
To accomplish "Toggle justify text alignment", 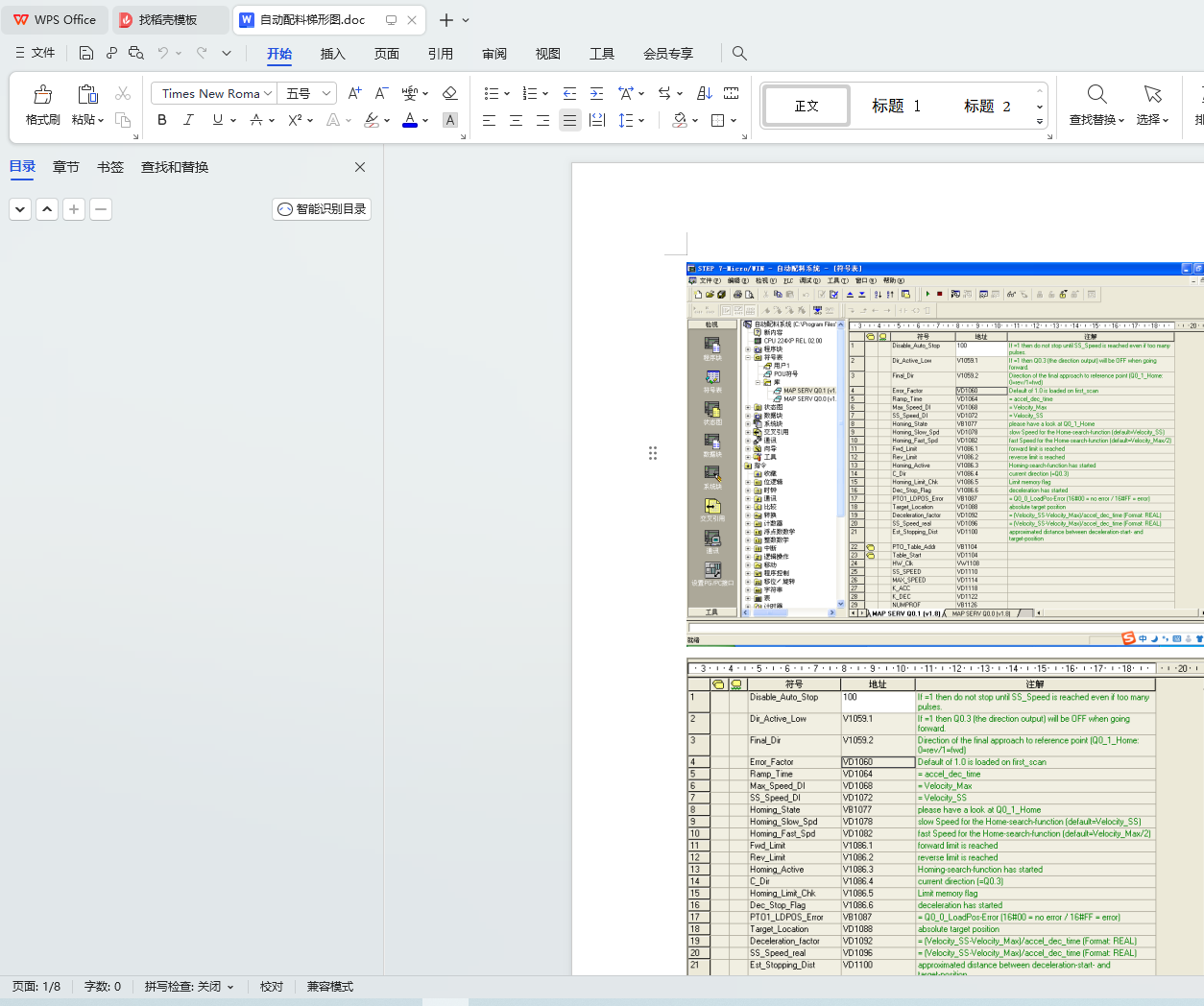I will [x=569, y=120].
